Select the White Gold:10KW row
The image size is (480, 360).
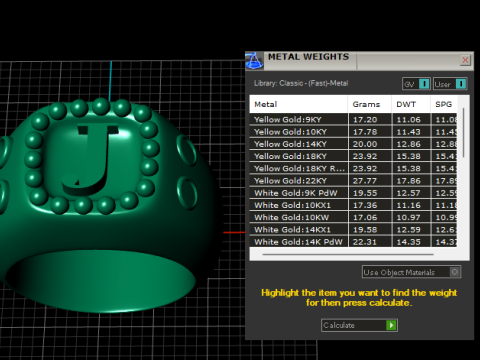coord(353,217)
